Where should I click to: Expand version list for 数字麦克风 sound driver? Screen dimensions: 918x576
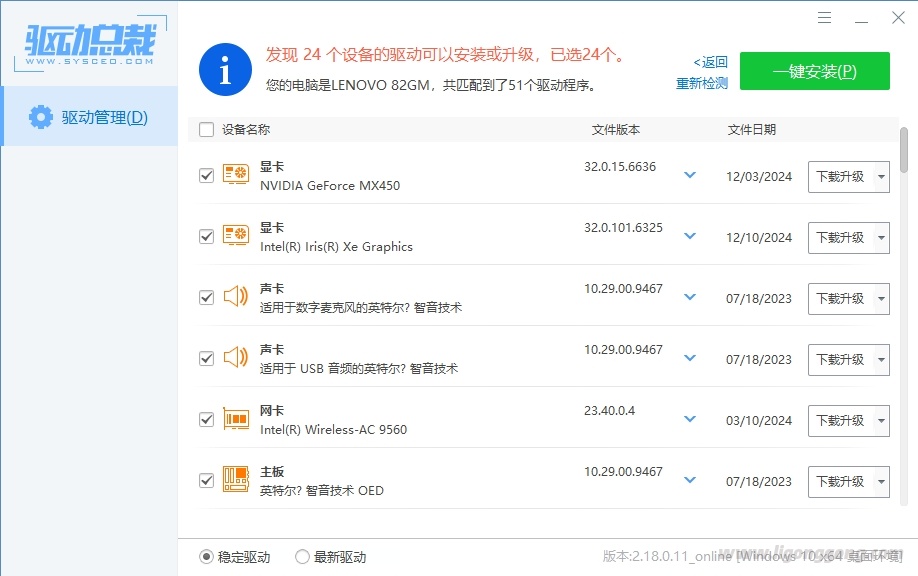pyautogui.click(x=690, y=297)
